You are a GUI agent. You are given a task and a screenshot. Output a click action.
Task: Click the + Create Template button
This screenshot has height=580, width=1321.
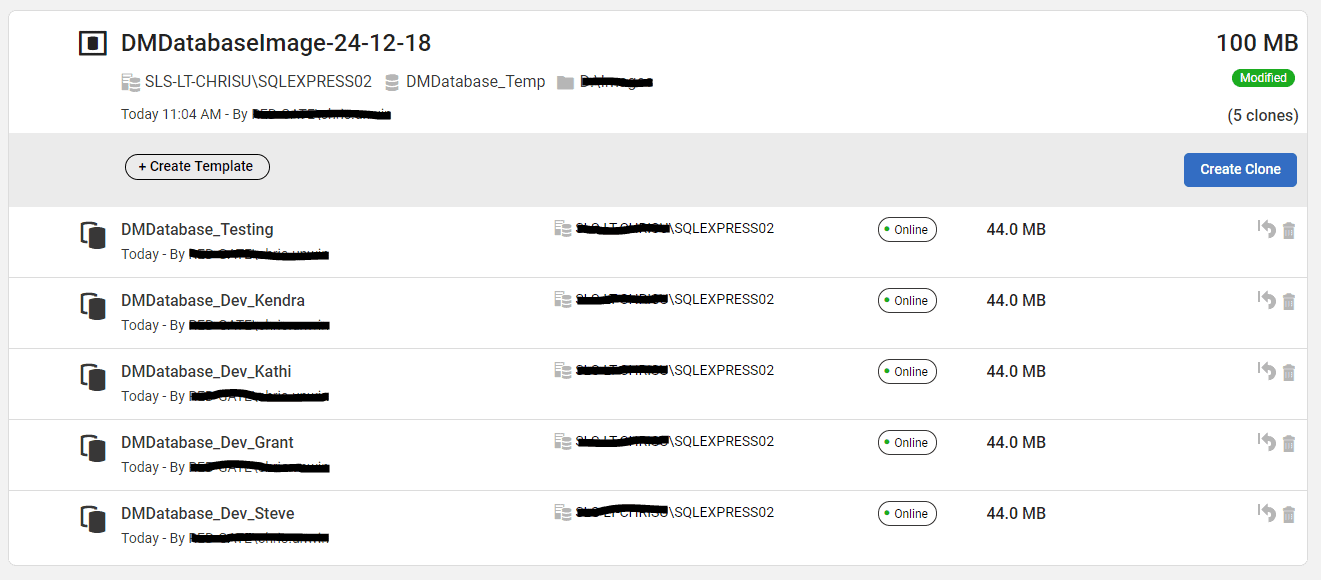(x=197, y=167)
